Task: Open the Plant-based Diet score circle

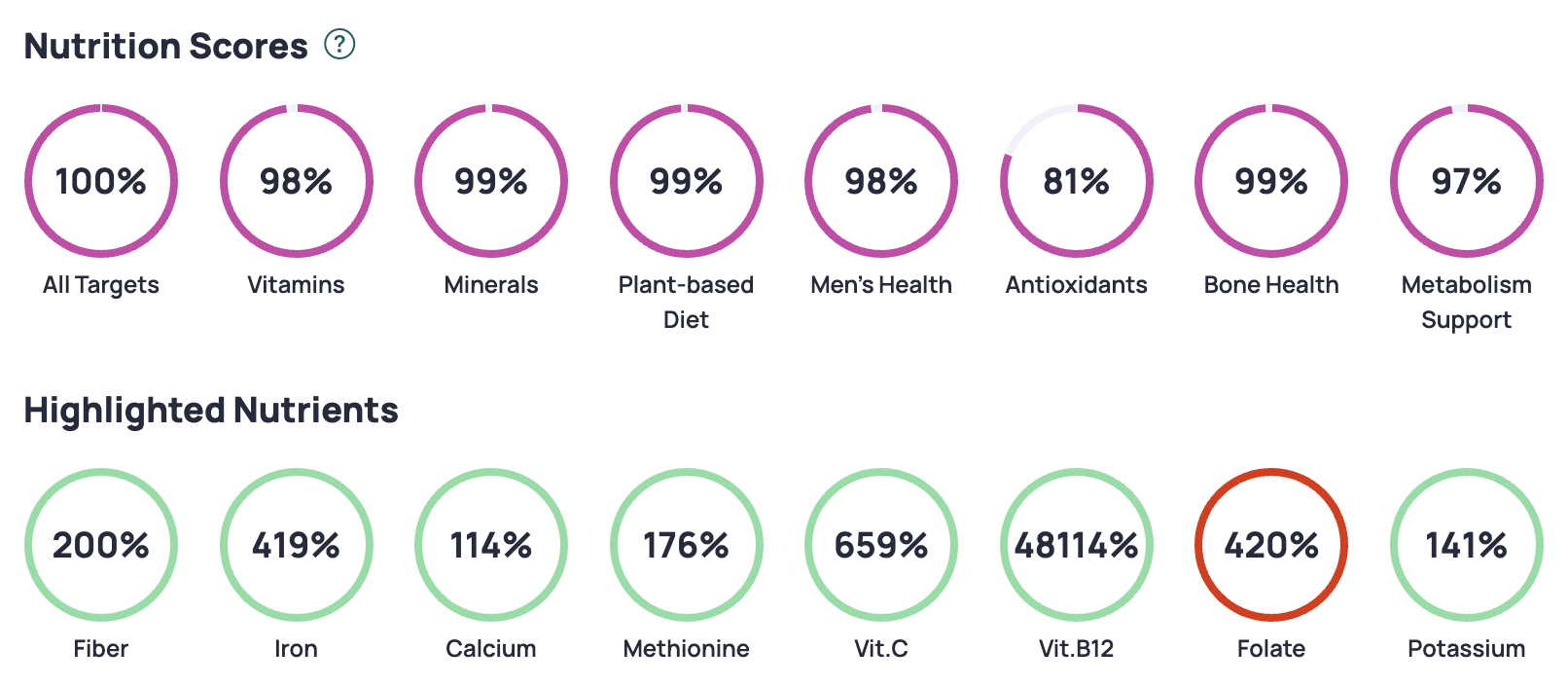Action: pos(686,181)
